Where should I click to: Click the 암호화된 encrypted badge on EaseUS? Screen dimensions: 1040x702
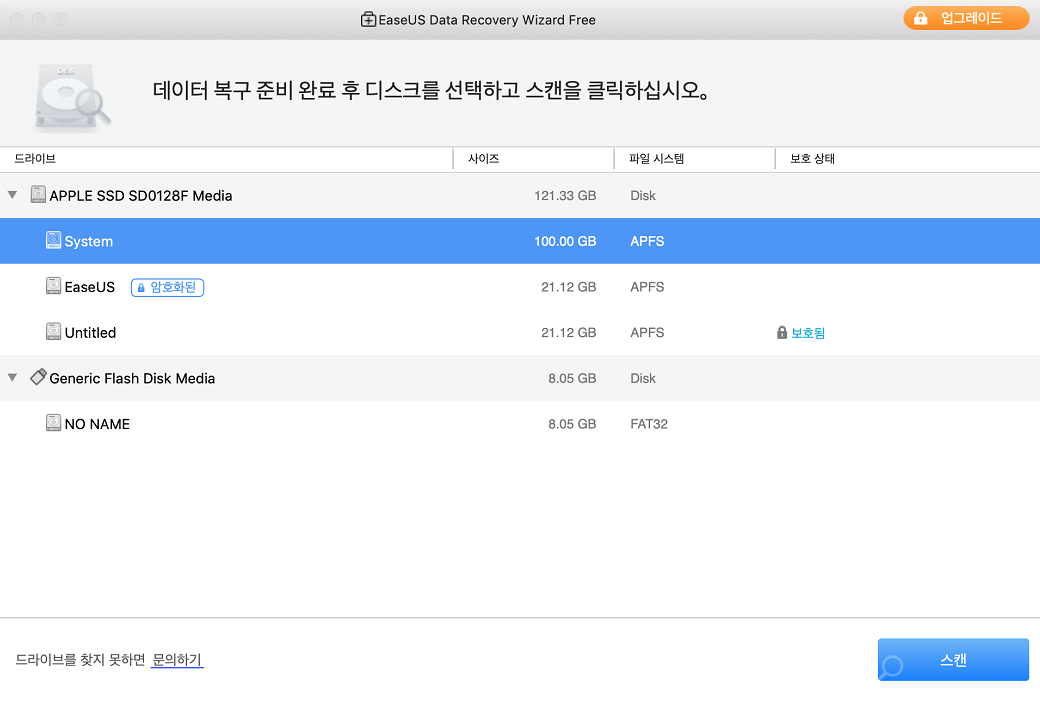click(167, 287)
